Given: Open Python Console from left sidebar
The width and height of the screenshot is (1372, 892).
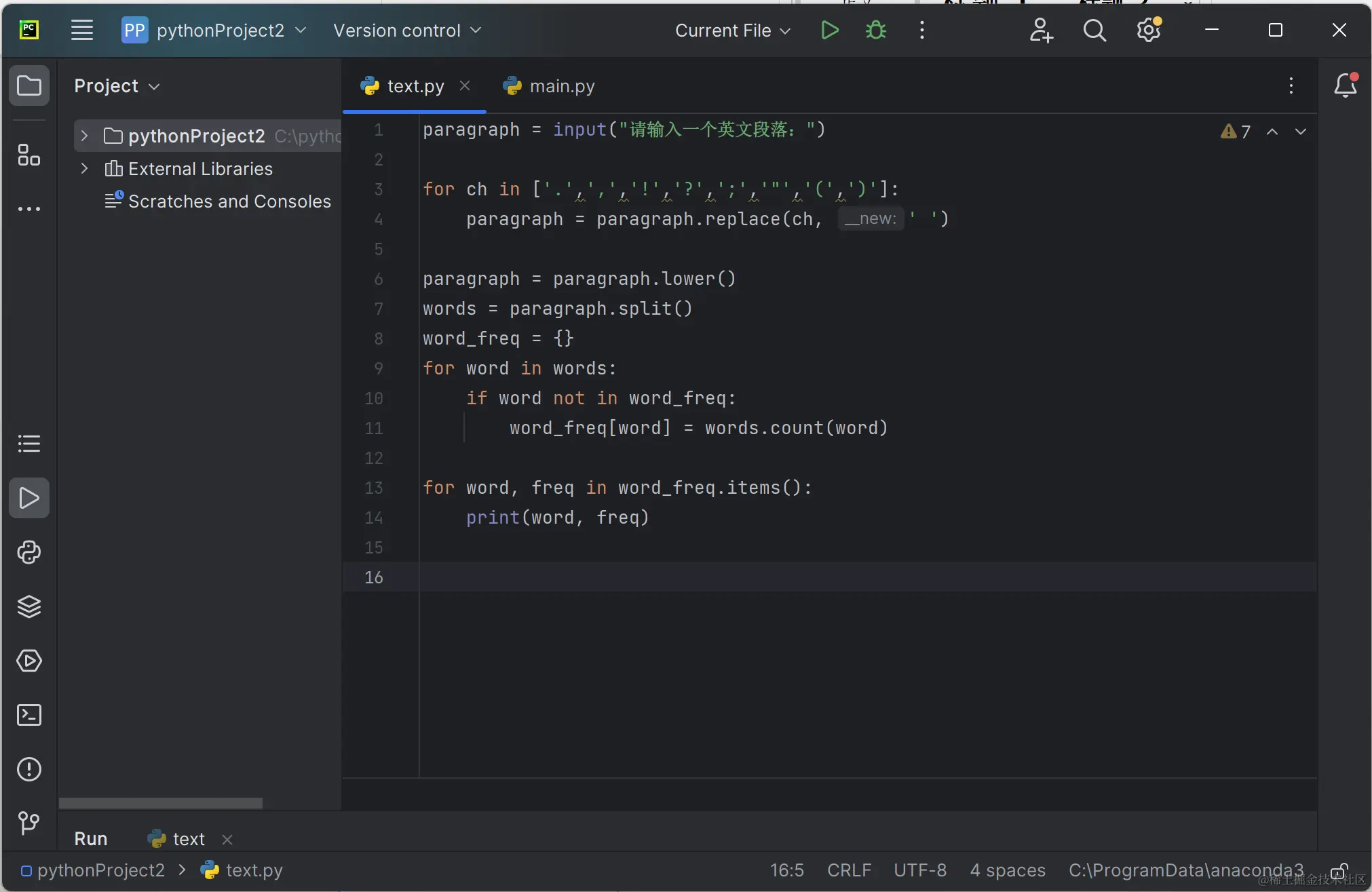Looking at the screenshot, I should point(29,552).
